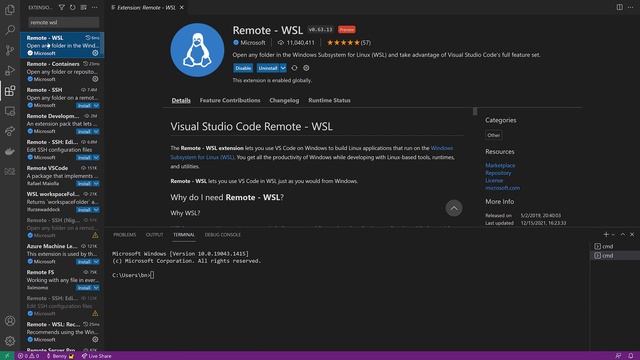Open the Windows Subsystem for Linux link
Viewport: 640px width, 360px height.
tap(311, 153)
